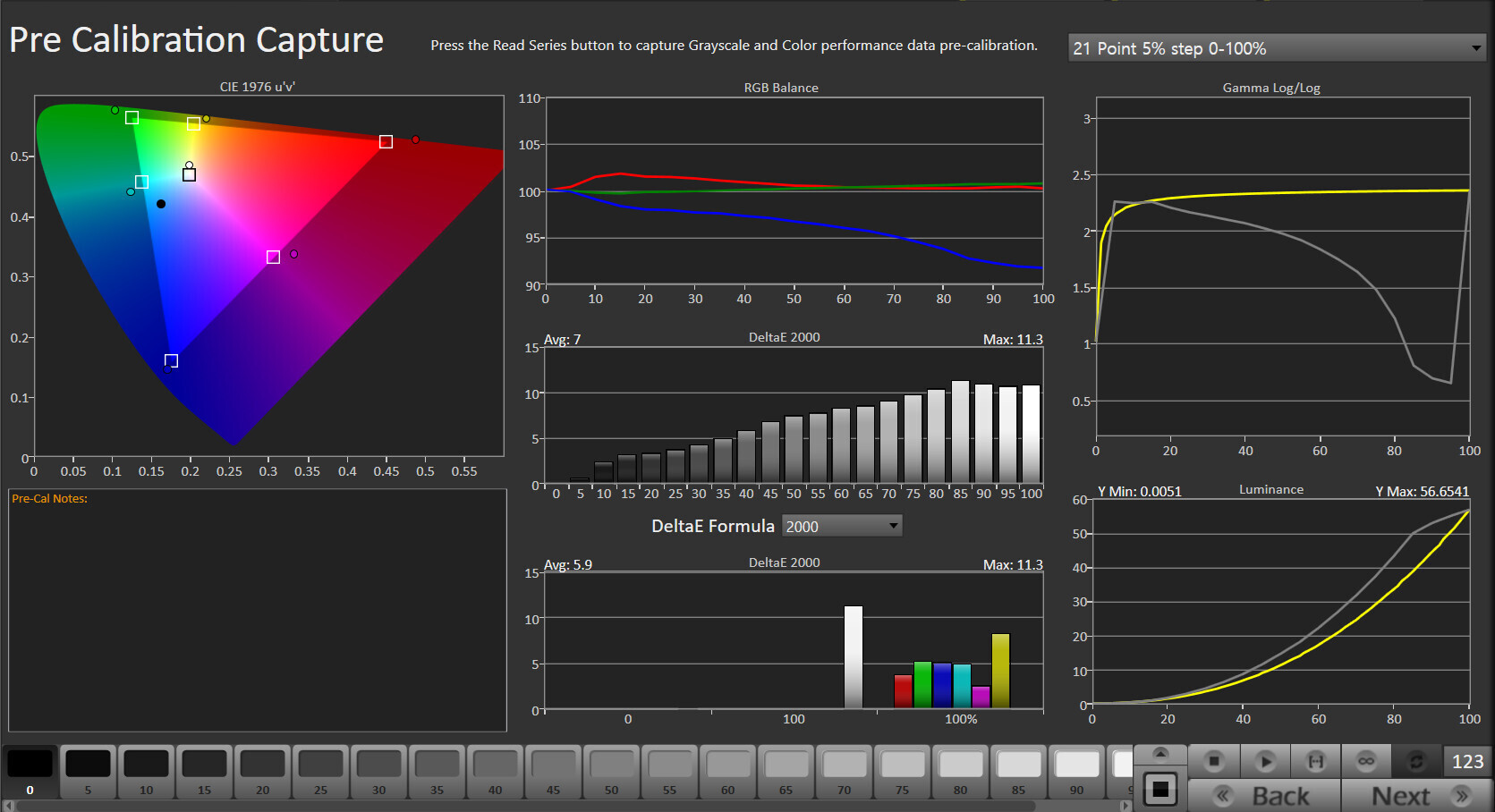This screenshot has height=812, width=1495.
Task: Go to the previous step with Back
Action: [x=1264, y=795]
